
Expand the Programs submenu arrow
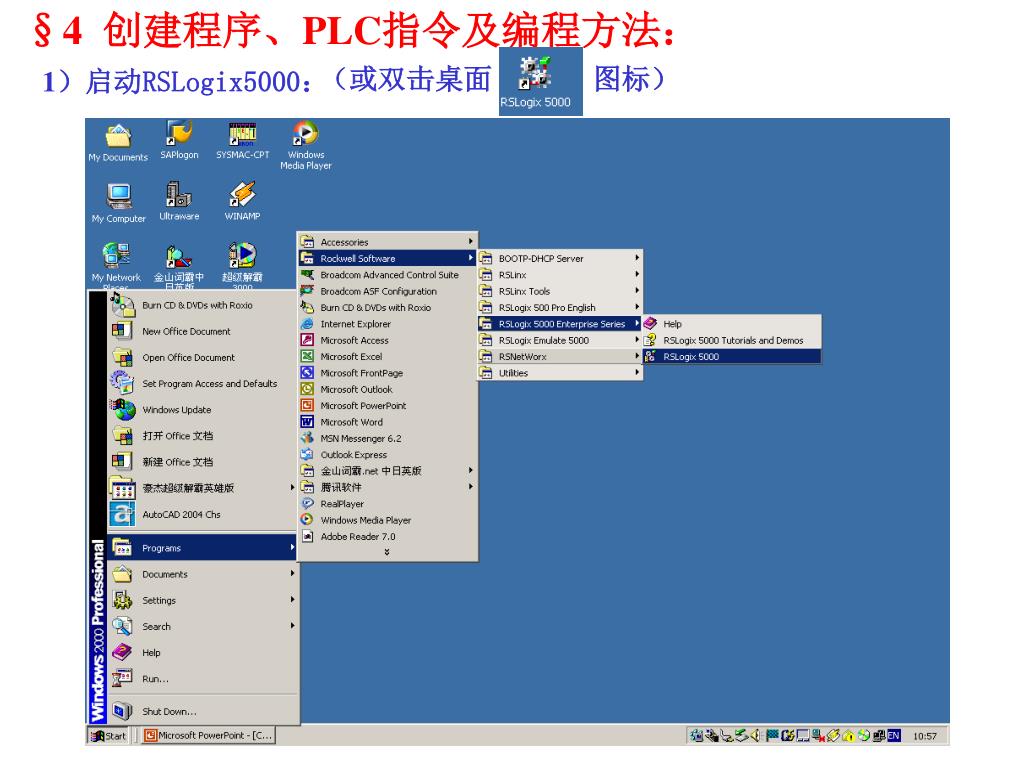292,547
